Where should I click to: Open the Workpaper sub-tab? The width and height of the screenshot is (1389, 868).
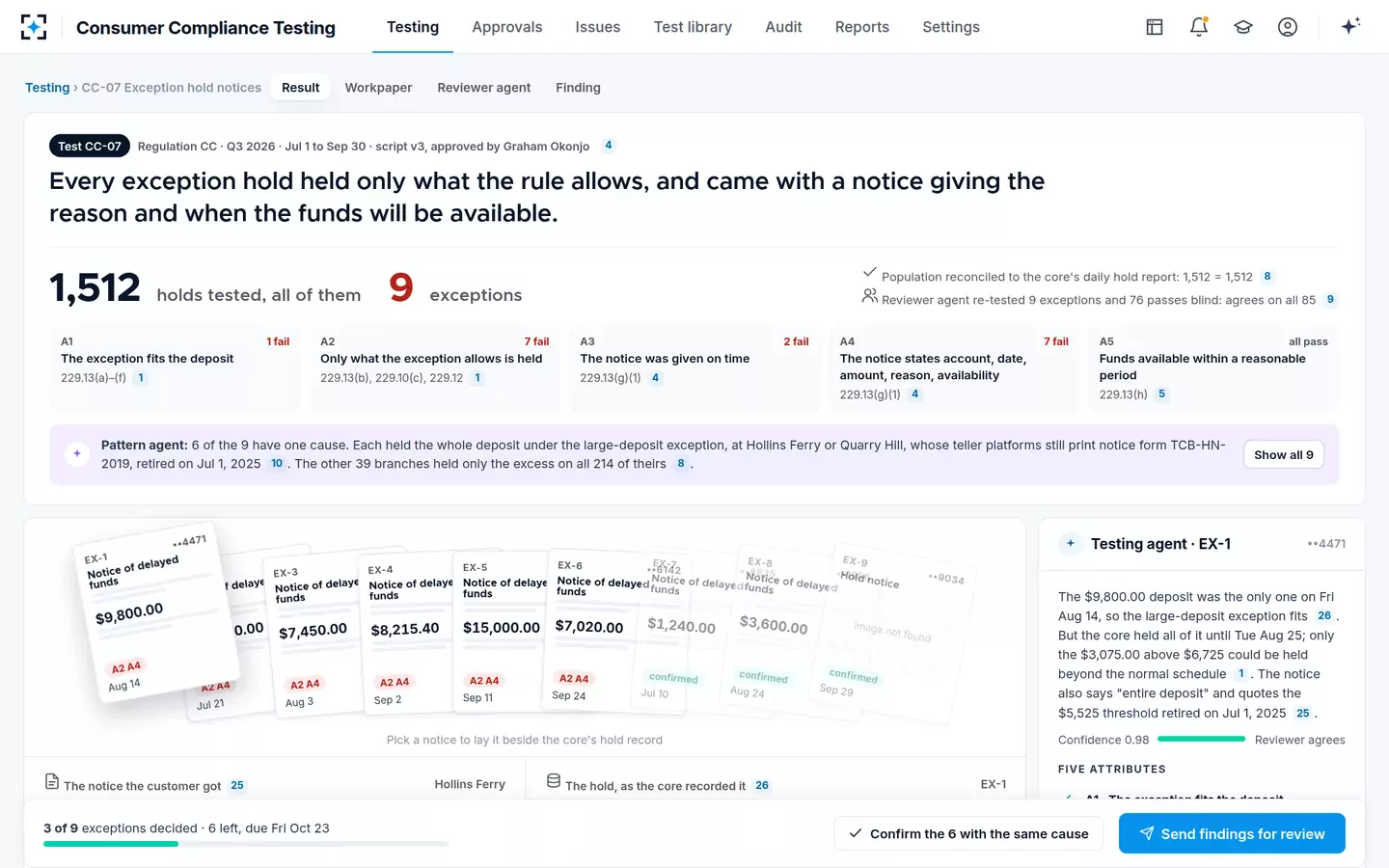(x=378, y=88)
